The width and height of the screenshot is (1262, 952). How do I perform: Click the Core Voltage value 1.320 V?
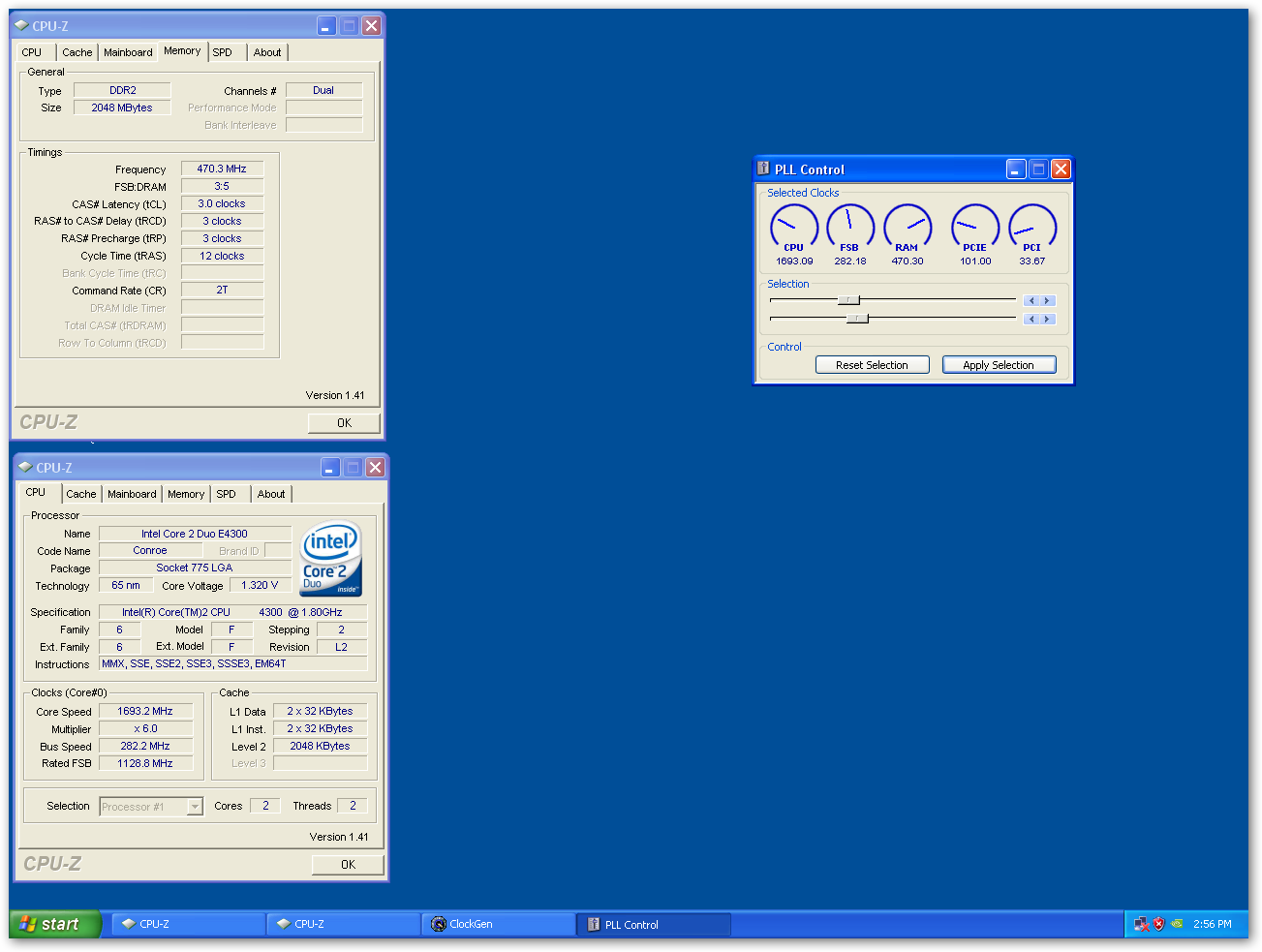pyautogui.click(x=260, y=585)
